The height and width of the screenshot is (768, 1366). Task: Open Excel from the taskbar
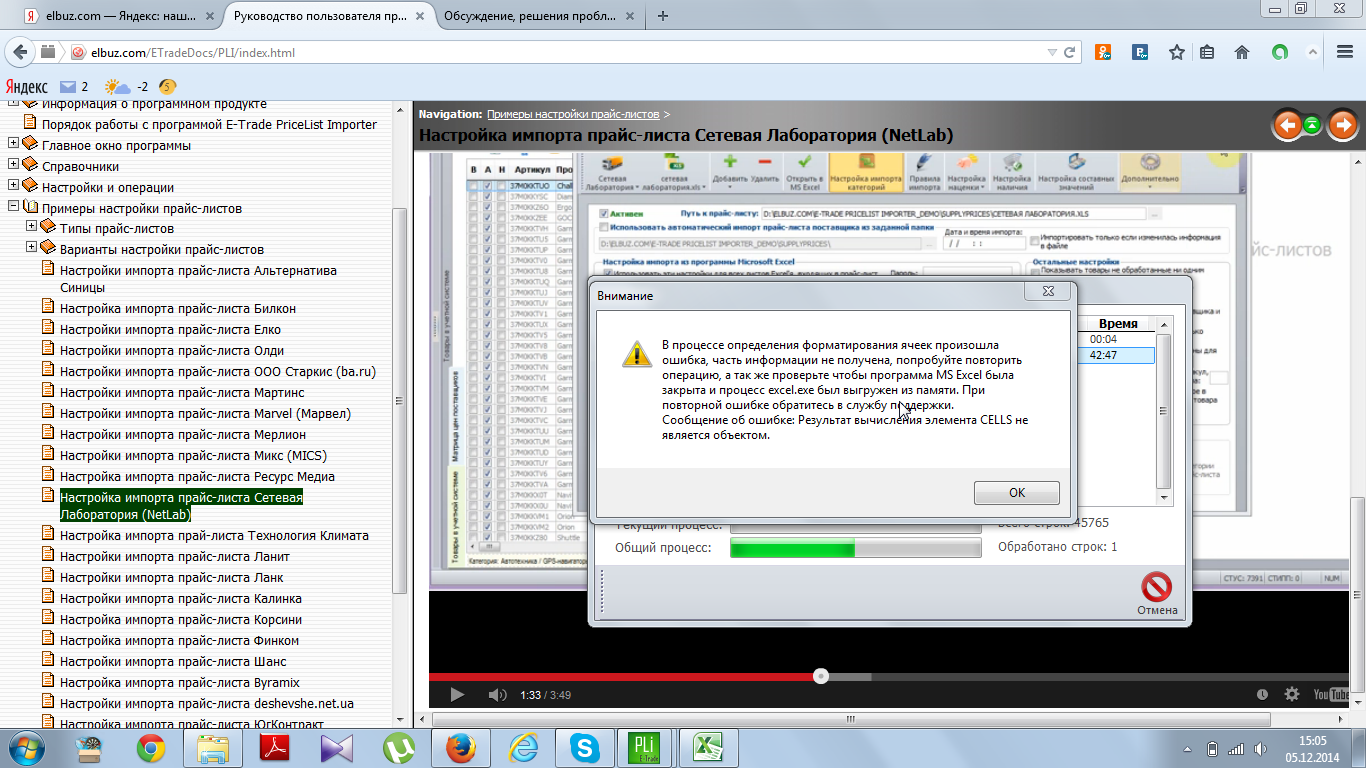[x=709, y=747]
